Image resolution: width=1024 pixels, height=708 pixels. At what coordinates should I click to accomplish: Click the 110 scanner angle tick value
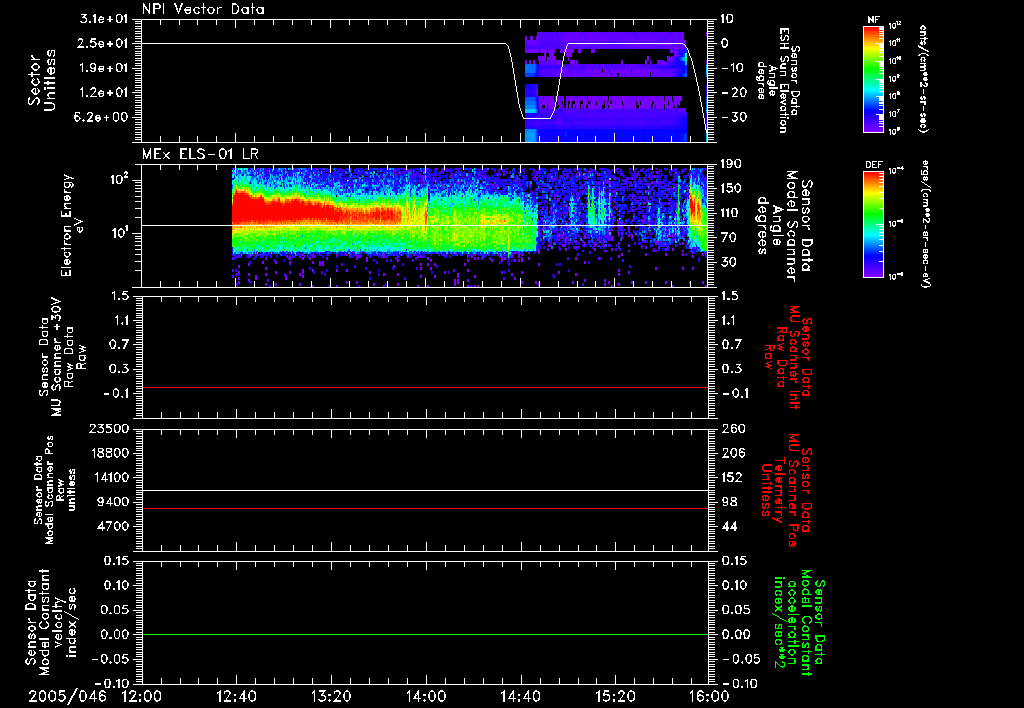[732, 213]
